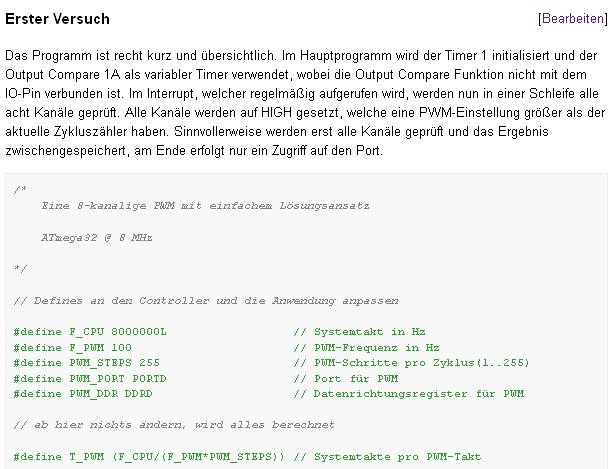
Task: Click the PWM_STEPS 255 define line
Action: pos(87,363)
